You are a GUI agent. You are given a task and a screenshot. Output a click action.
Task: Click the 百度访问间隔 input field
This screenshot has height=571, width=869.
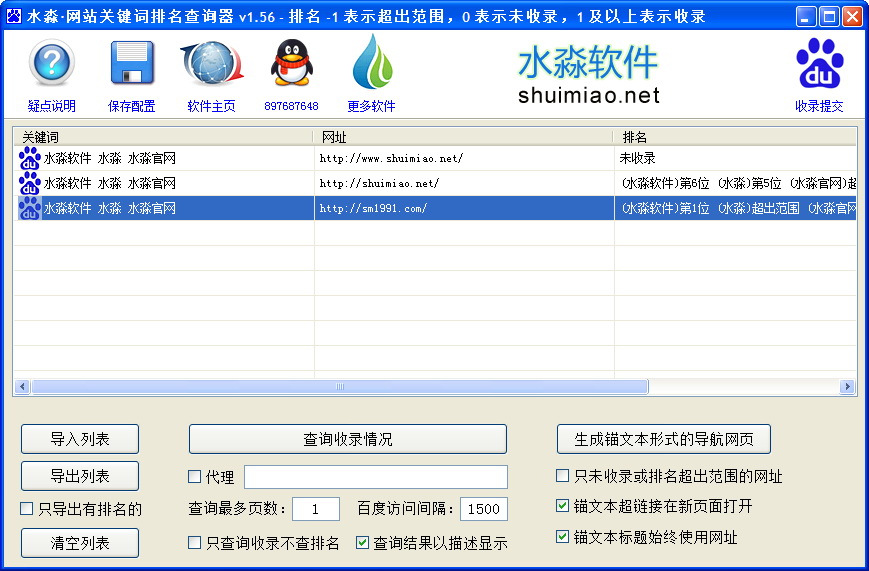pyautogui.click(x=484, y=509)
